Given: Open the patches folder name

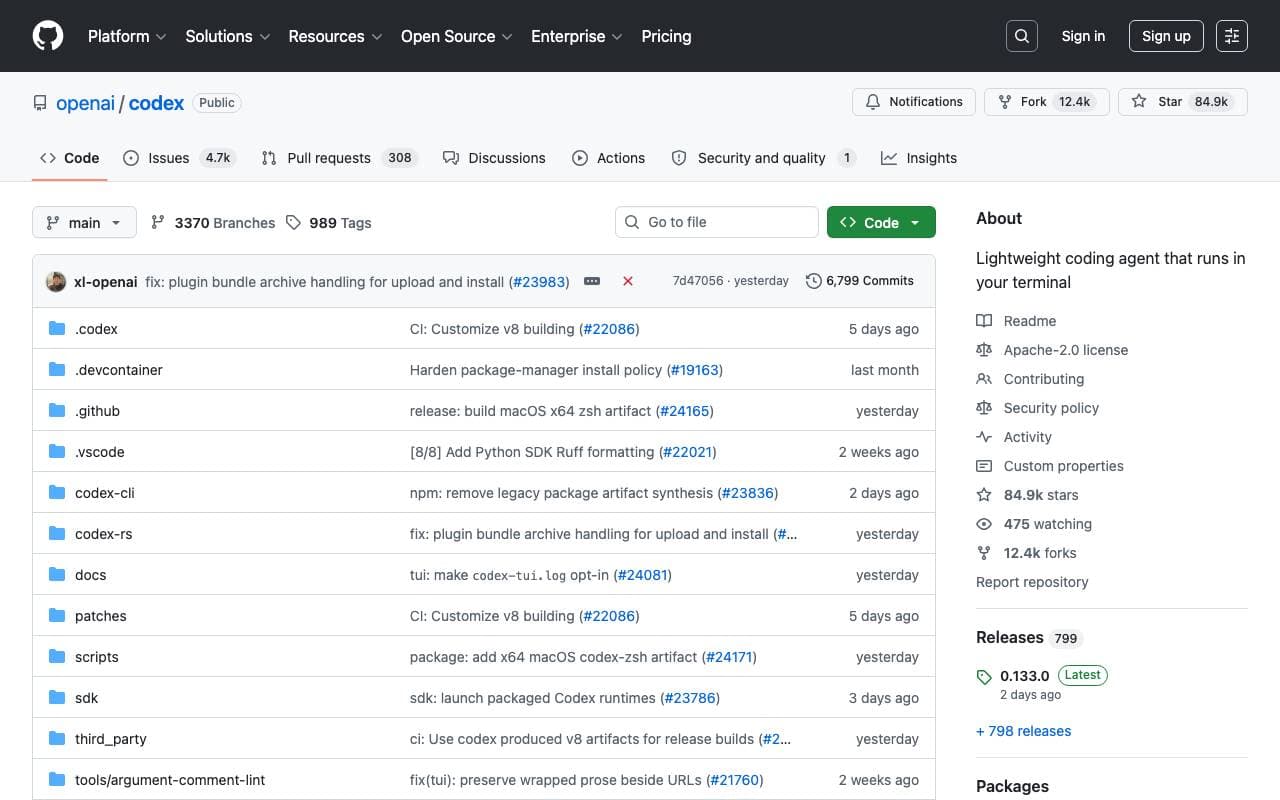Looking at the screenshot, I should click(x=101, y=616).
